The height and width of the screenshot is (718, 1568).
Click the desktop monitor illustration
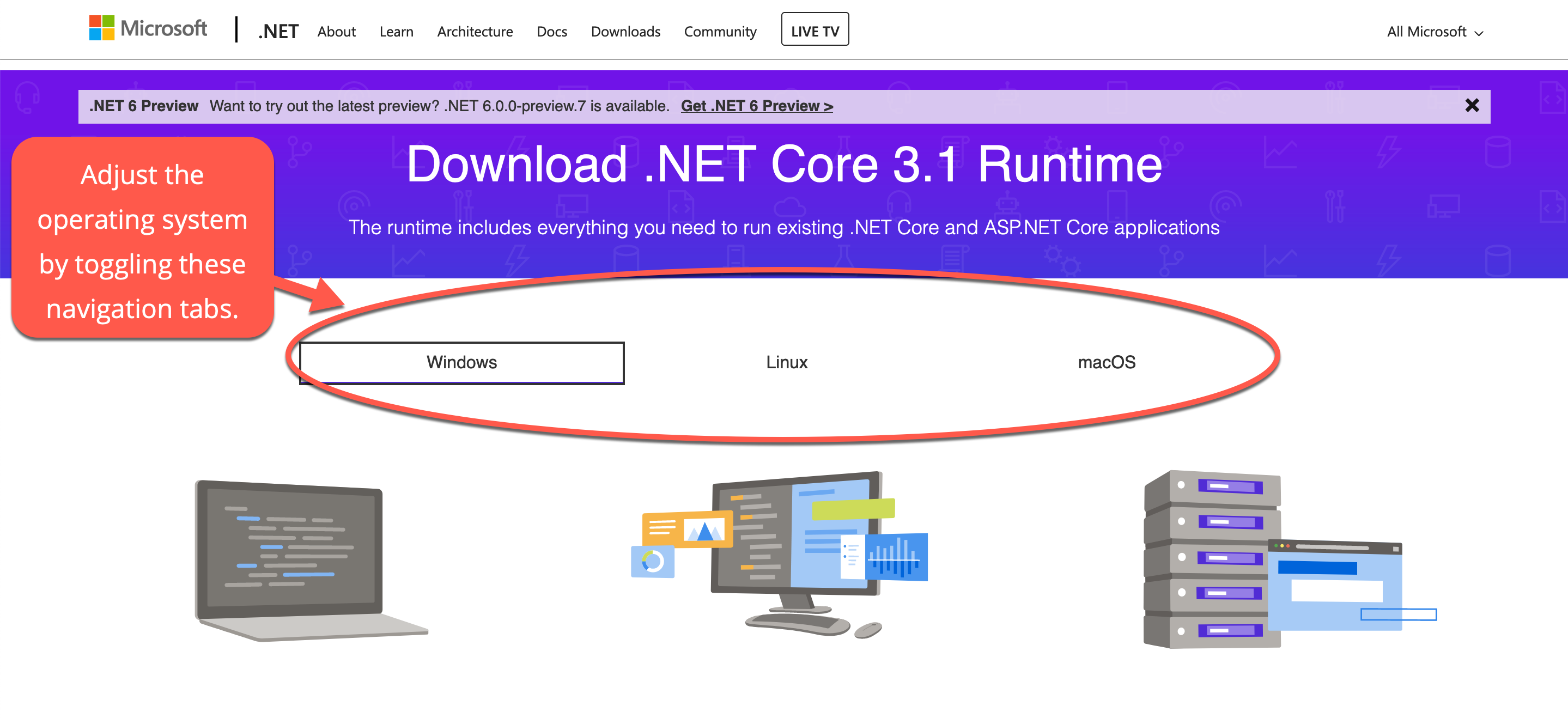pyautogui.click(x=780, y=555)
